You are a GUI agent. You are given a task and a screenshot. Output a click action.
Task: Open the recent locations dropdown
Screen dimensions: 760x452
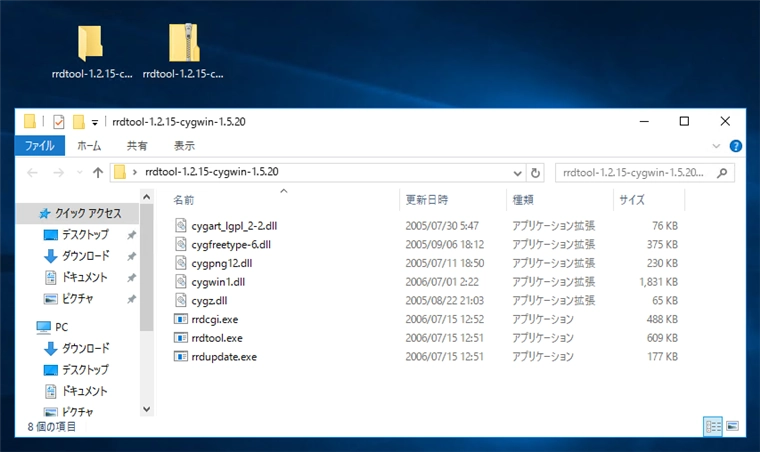click(79, 172)
